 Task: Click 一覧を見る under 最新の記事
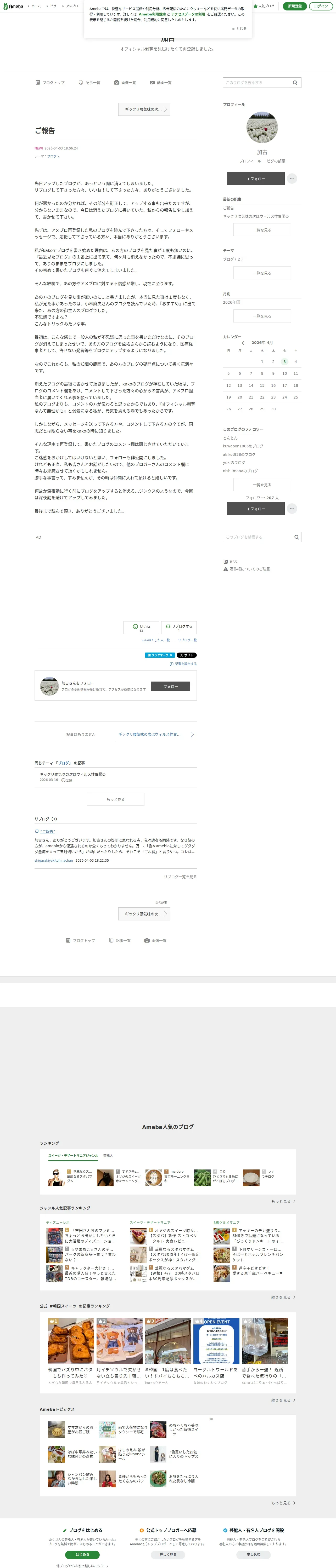[262, 229]
